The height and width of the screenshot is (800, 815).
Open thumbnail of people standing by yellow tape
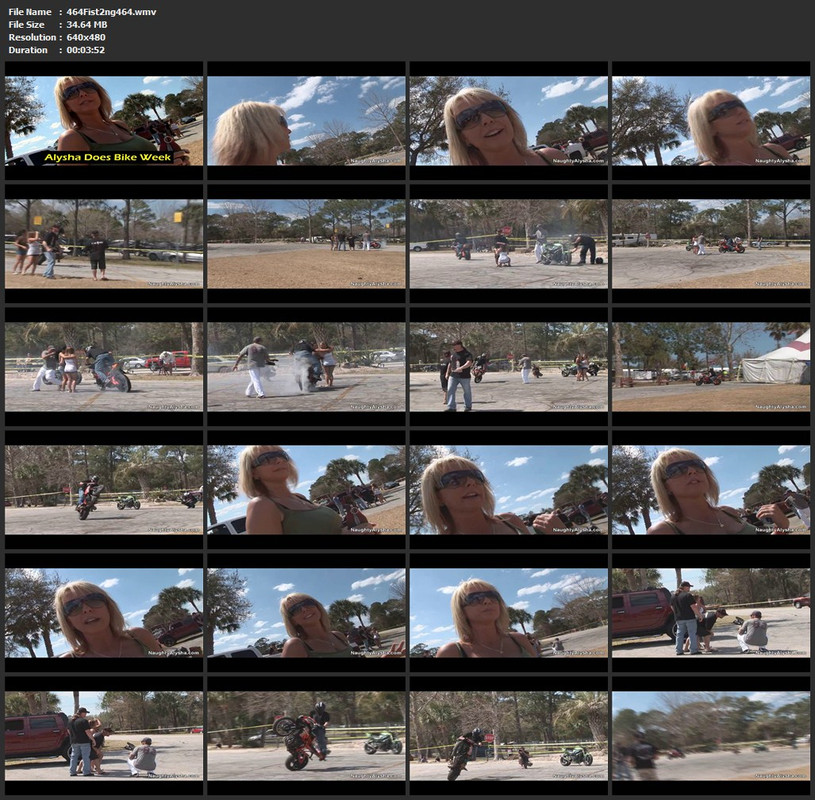pos(104,244)
